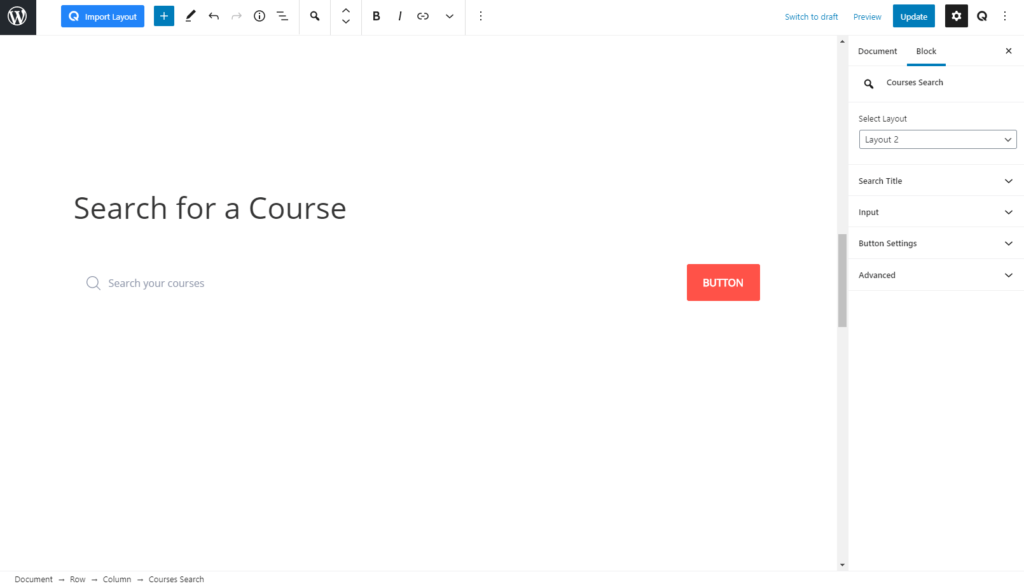Switch to the Document tab
This screenshot has width=1024, height=586.
point(877,51)
